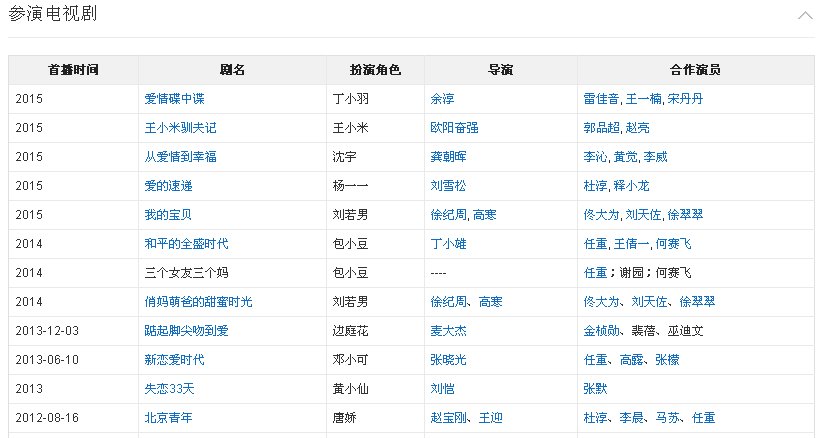The width and height of the screenshot is (824, 438).
Task: Collapse the 参演电视剧 section chevron
Action: 805,16
